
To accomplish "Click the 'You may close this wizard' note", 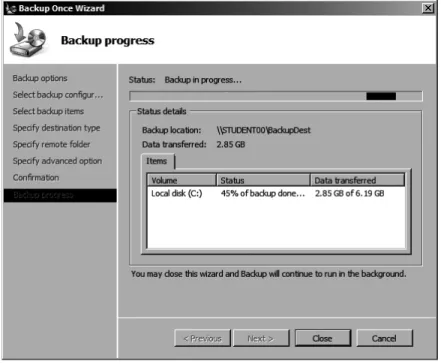I will click(269, 274).
